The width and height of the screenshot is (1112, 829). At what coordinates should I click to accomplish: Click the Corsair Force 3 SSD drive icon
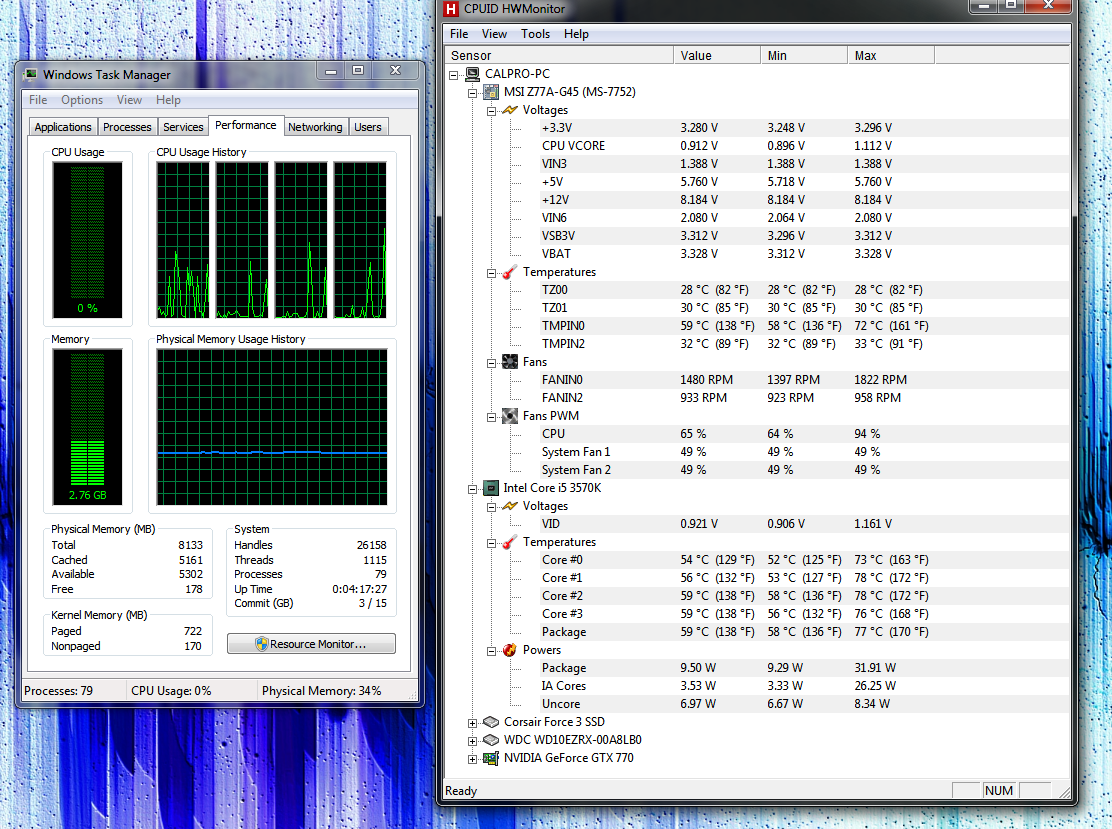point(491,722)
